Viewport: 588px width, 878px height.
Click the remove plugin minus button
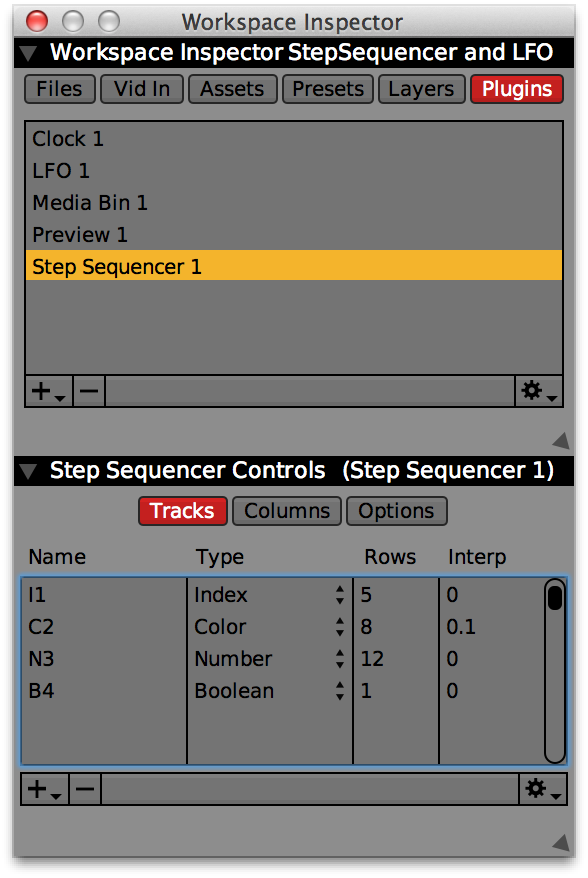[88, 391]
